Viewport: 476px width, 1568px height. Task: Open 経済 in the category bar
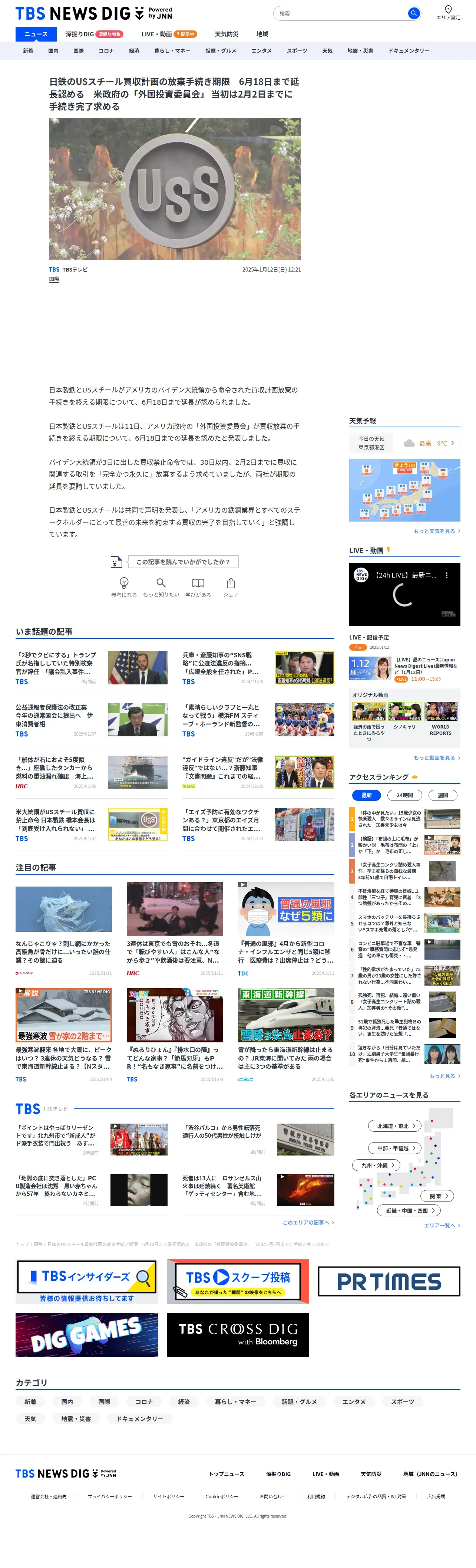click(x=134, y=51)
